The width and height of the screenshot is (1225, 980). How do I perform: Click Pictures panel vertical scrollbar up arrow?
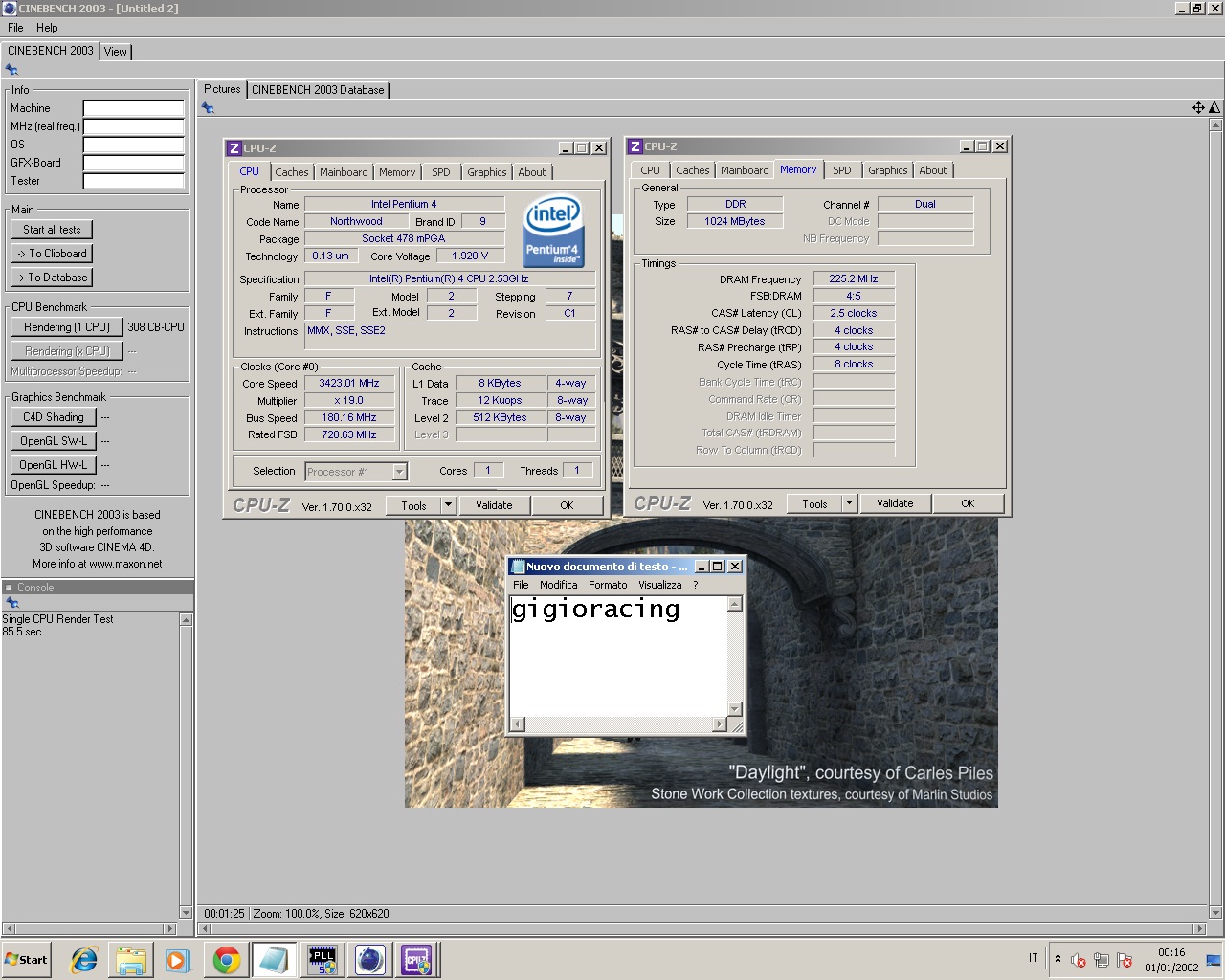pyautogui.click(x=1215, y=124)
